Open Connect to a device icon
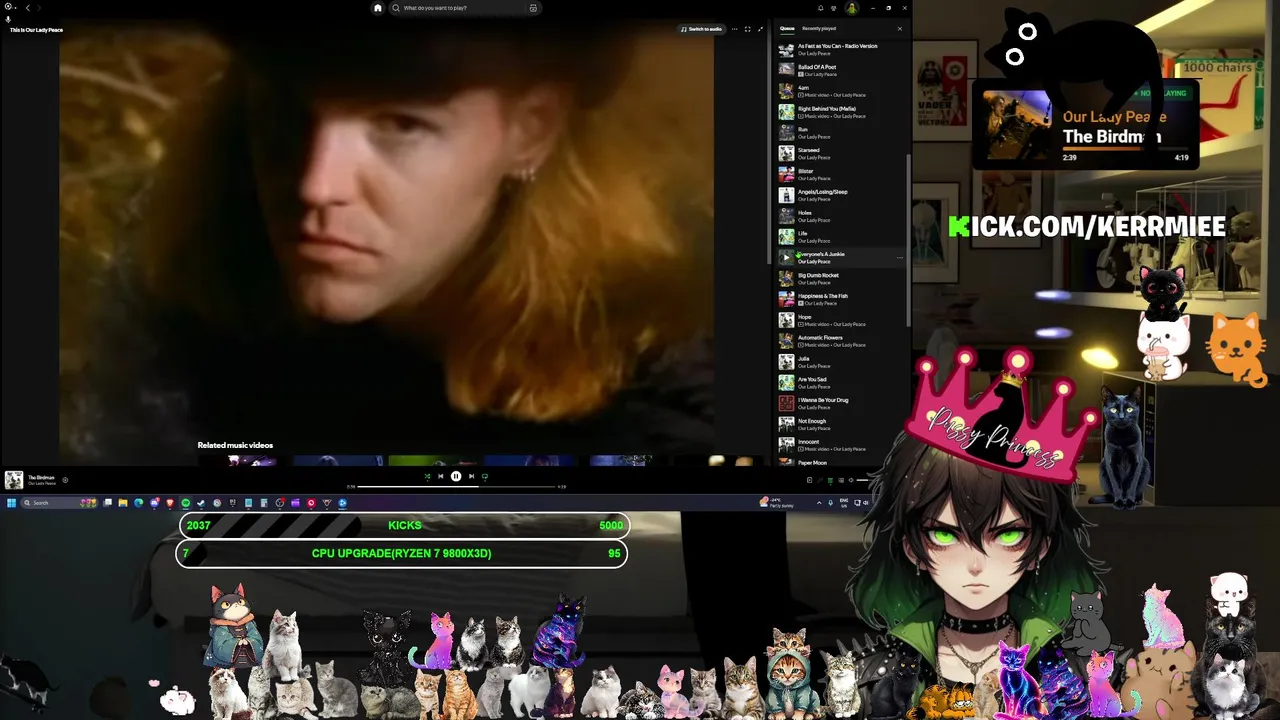1280x720 pixels. tap(841, 480)
